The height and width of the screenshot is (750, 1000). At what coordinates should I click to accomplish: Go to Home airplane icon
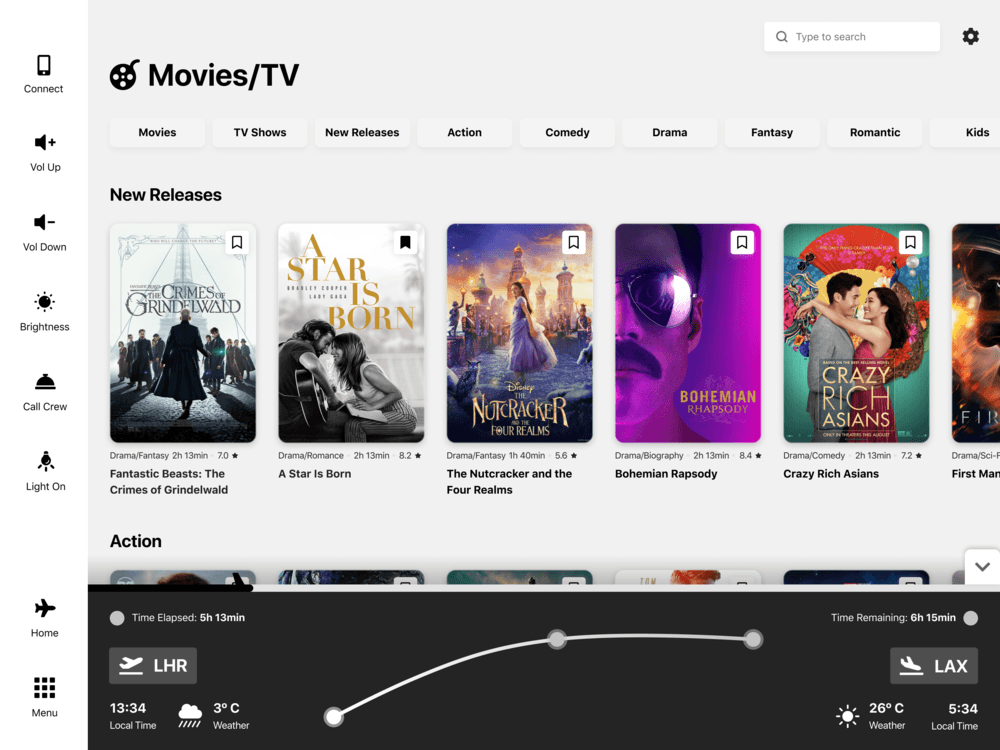tap(45, 608)
